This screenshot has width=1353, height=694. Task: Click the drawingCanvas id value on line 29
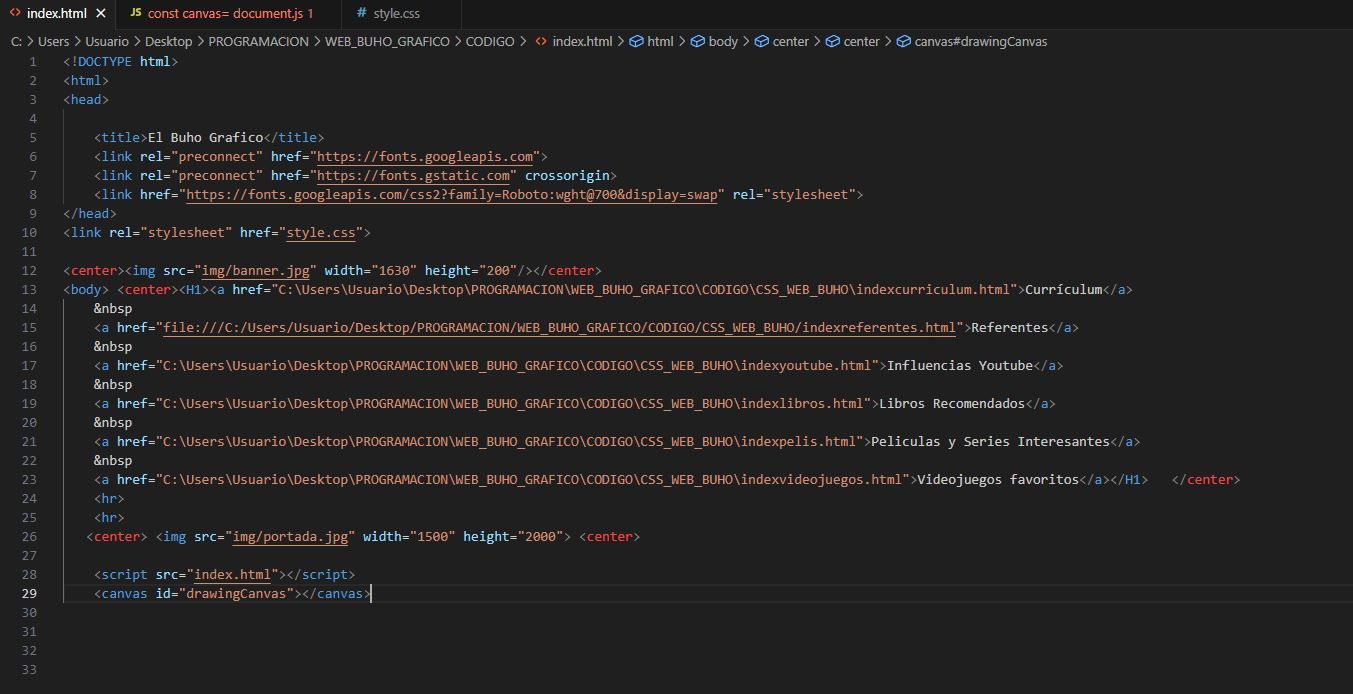coord(237,594)
